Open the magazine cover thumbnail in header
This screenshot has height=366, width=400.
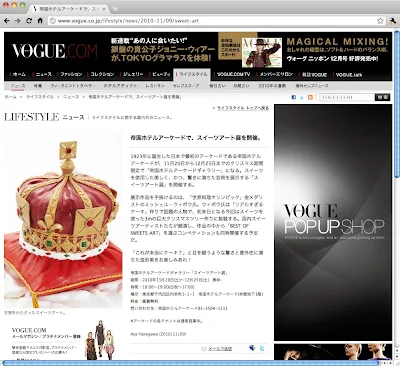coord(262,52)
